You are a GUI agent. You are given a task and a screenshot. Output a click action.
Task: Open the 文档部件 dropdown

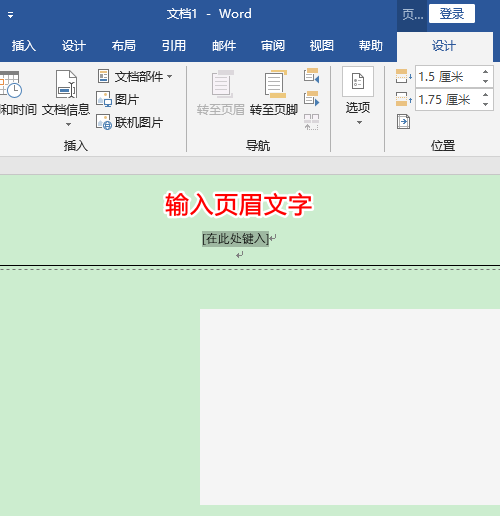point(135,77)
